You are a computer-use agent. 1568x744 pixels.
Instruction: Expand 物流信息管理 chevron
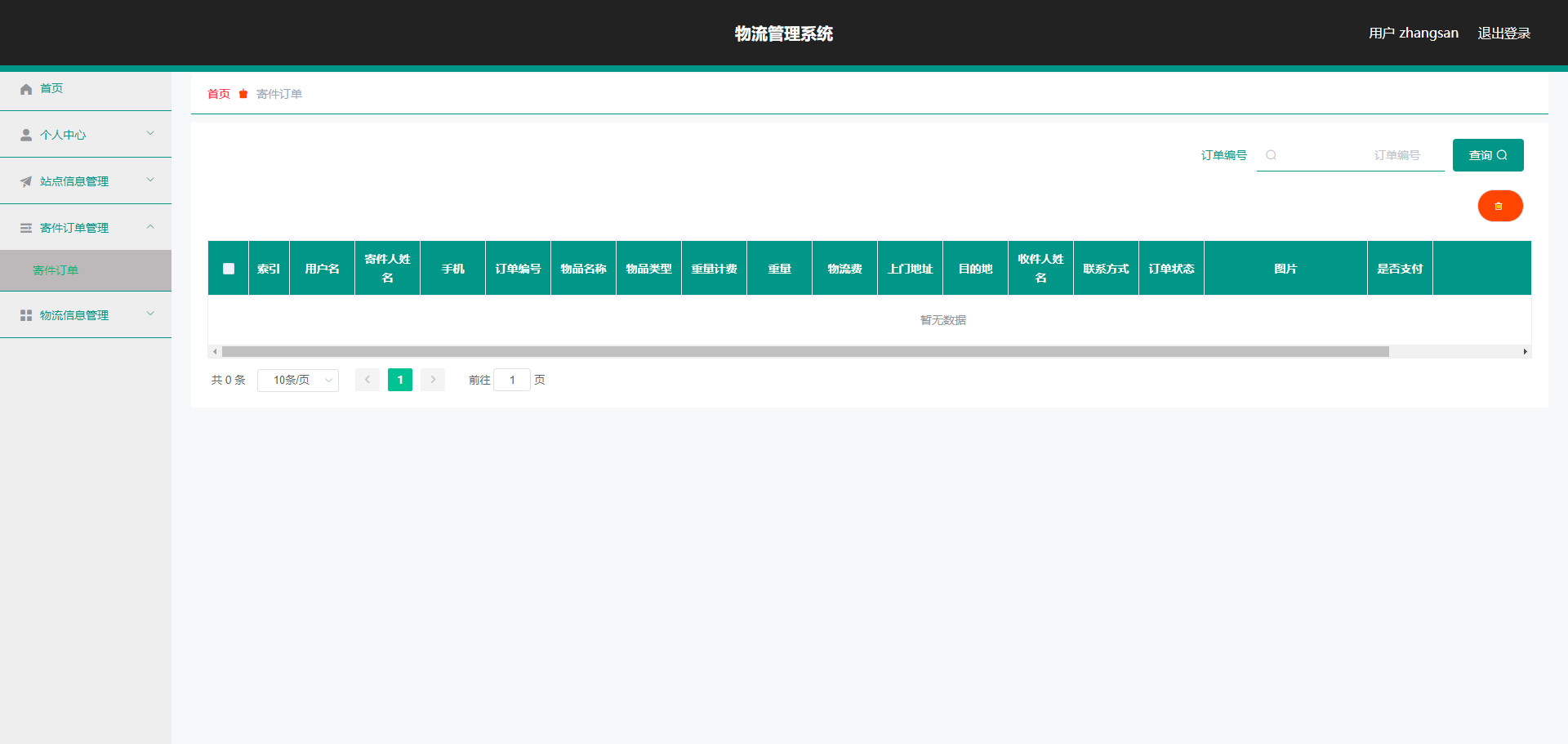(x=150, y=314)
